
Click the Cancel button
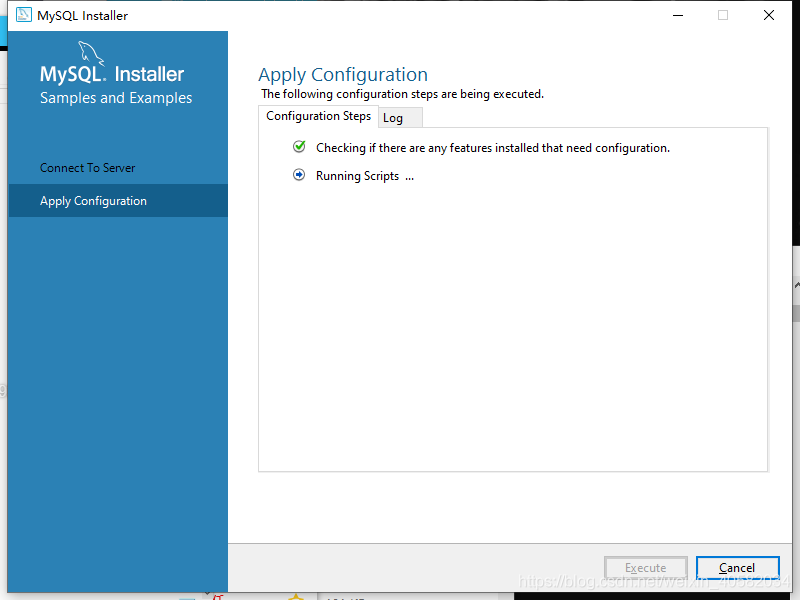[737, 567]
